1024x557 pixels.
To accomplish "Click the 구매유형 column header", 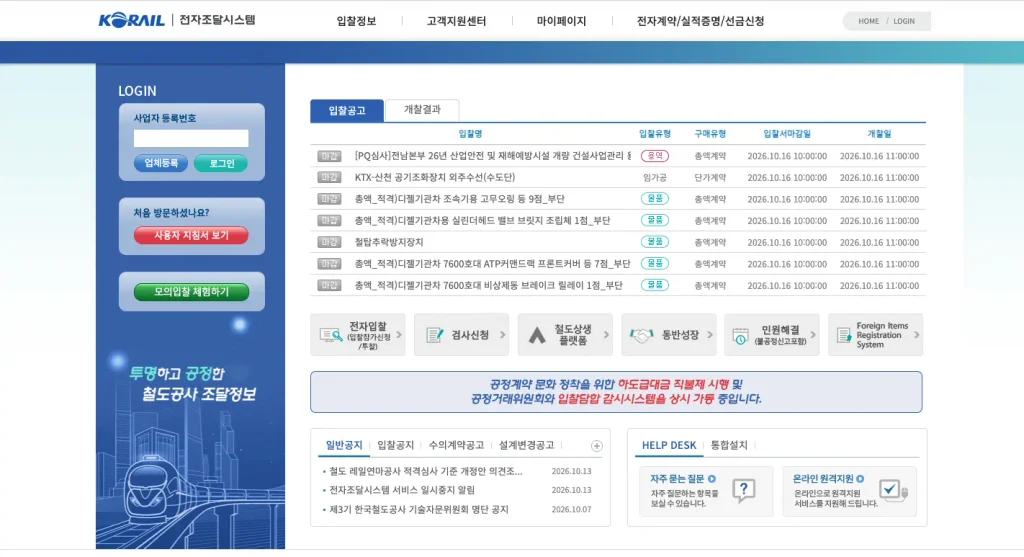I will (x=710, y=134).
